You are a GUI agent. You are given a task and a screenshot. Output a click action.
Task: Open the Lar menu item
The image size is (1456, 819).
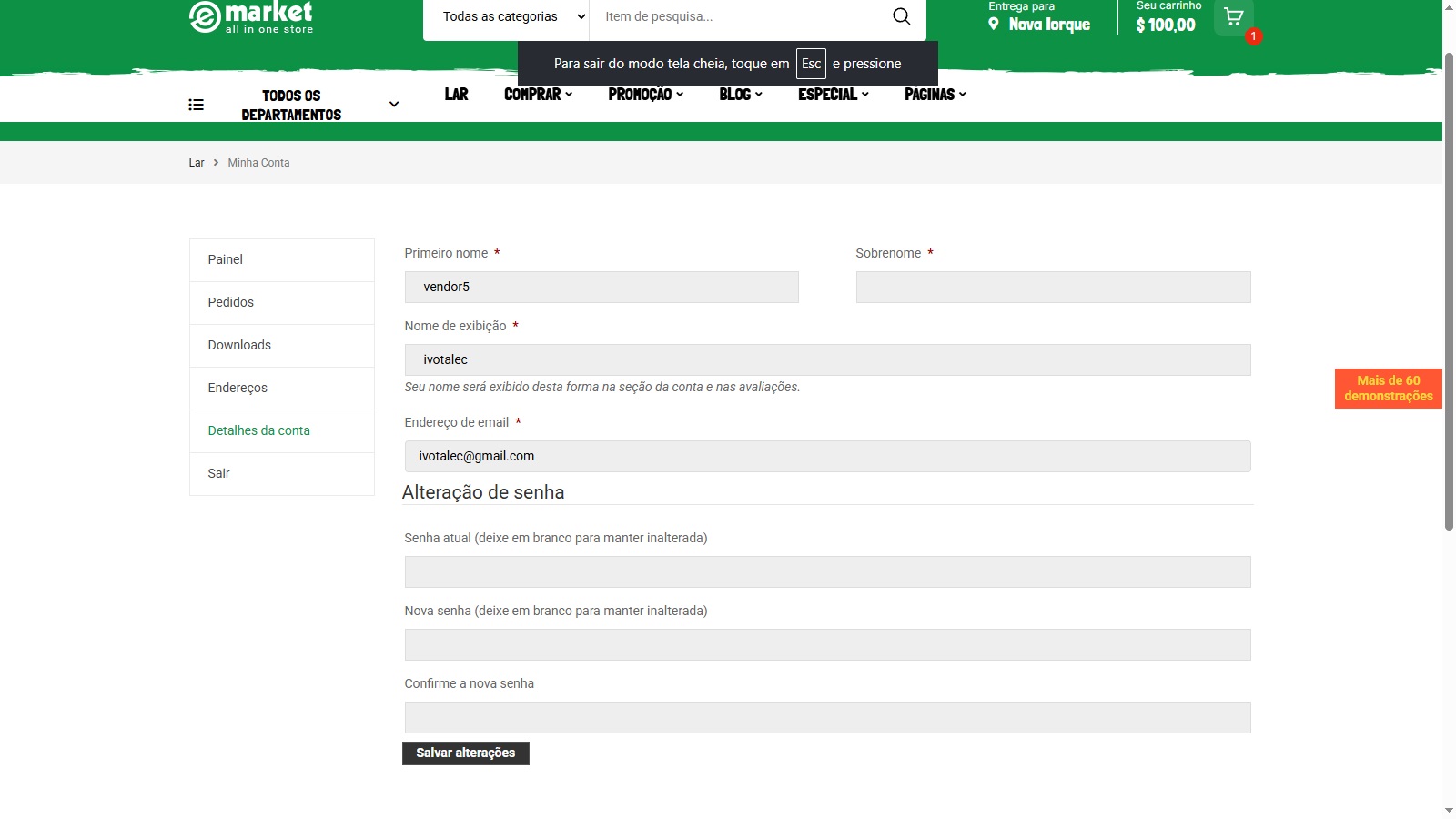[x=456, y=95]
